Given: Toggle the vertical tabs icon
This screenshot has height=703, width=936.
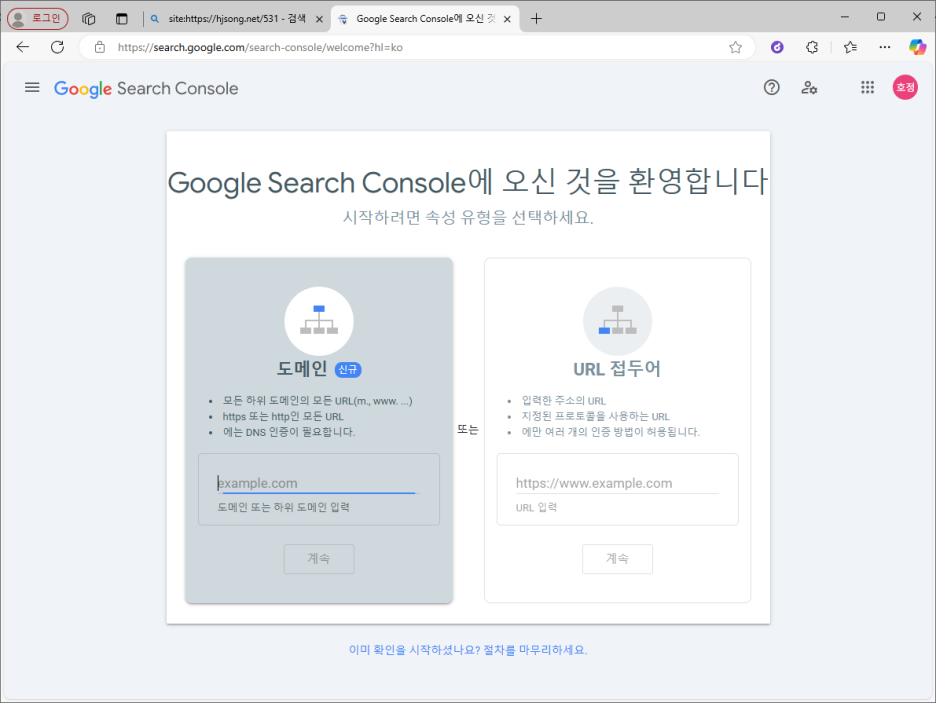Looking at the screenshot, I should 122,18.
